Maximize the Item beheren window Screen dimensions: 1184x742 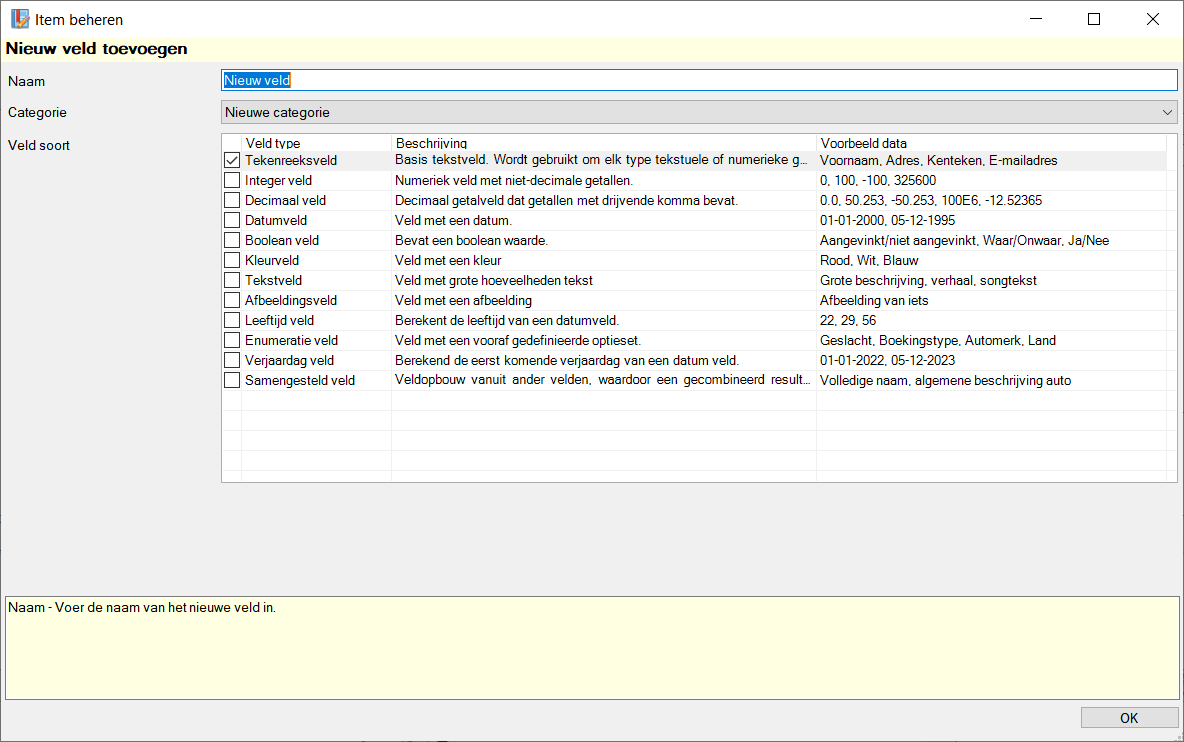coord(1094,19)
